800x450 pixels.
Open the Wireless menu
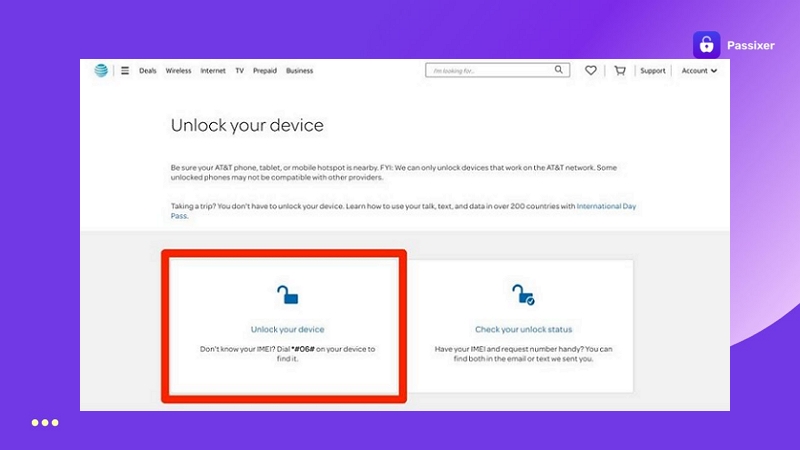(x=178, y=71)
